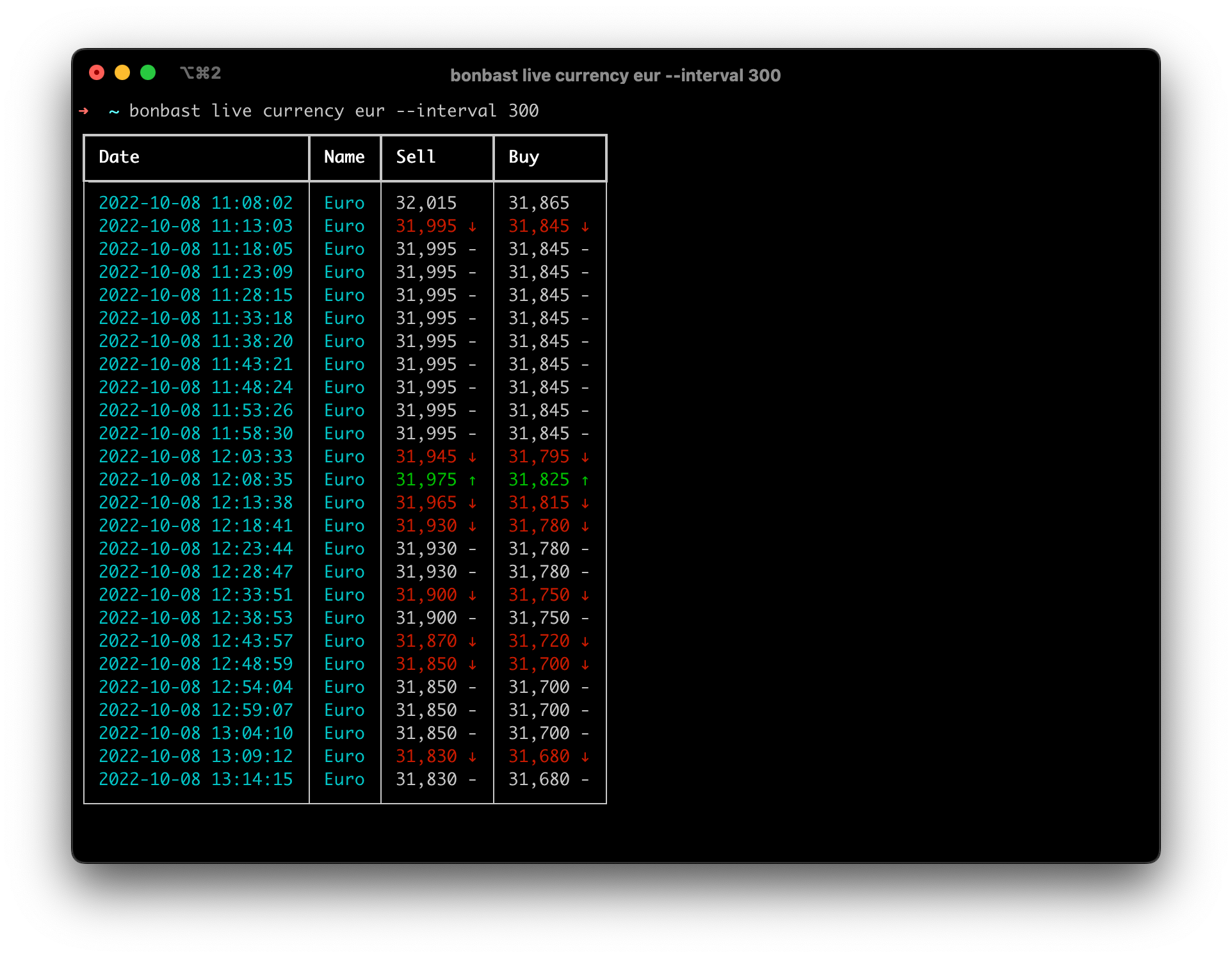Click Euro in the 12:08:35 row
Viewport: 1232px width, 958px height.
click(344, 480)
